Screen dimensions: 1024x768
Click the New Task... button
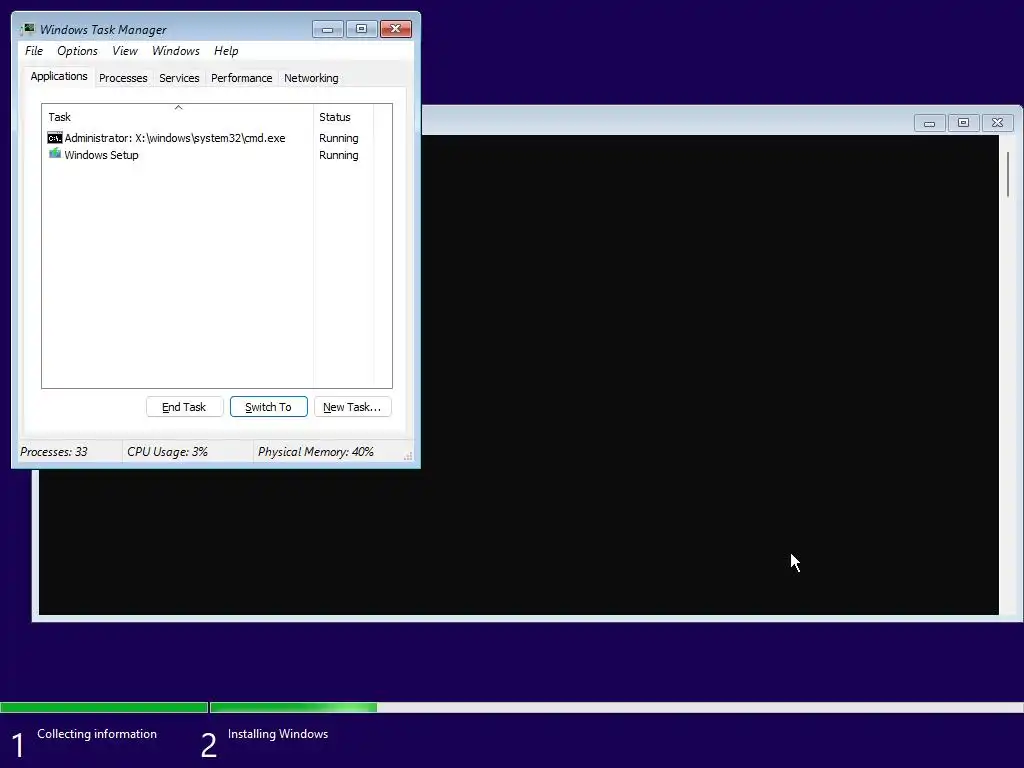point(352,407)
